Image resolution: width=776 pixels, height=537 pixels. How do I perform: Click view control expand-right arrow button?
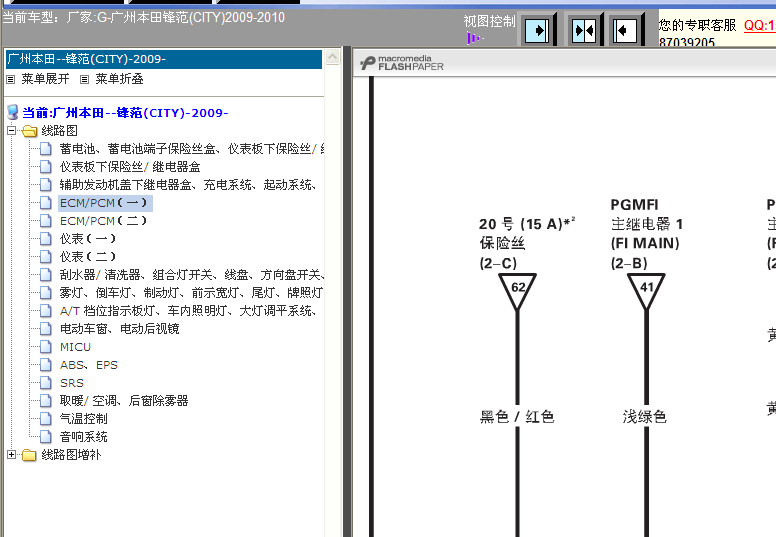536,31
